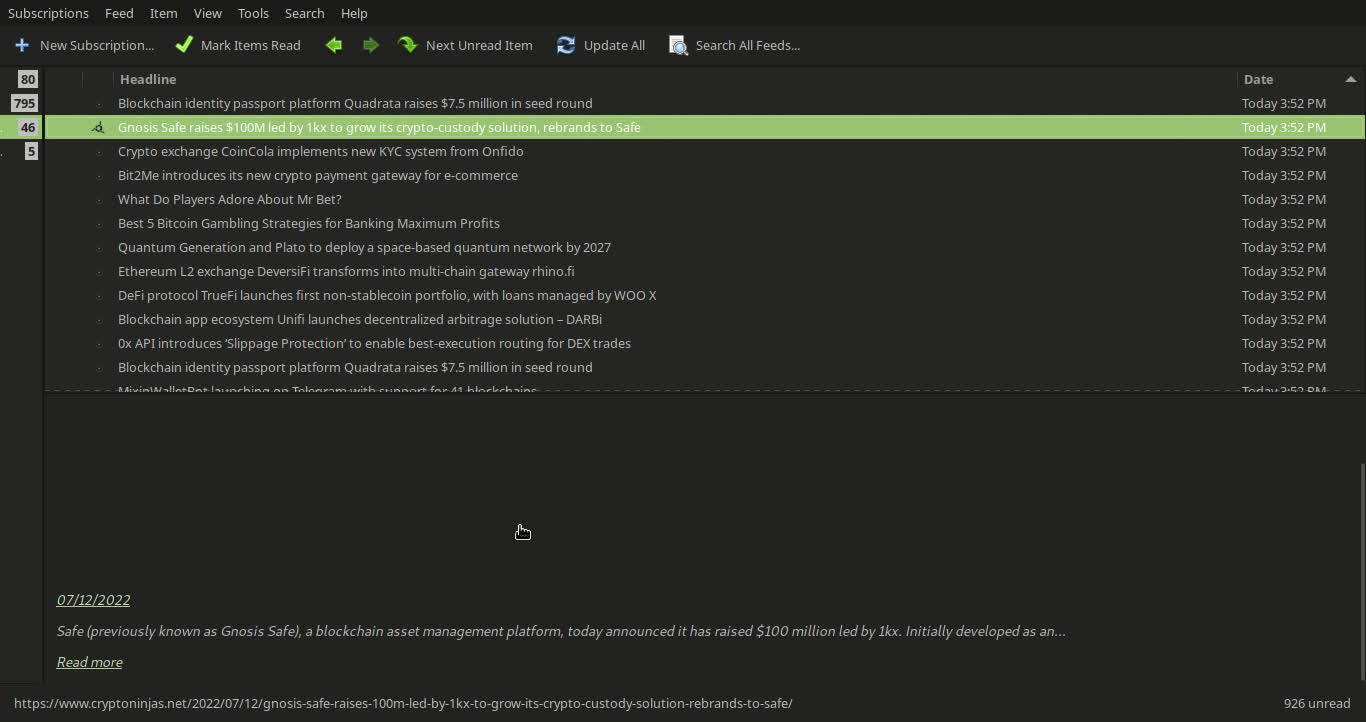Select the feed with 795 unread items
1366x722 pixels.
pyautogui.click(x=24, y=103)
